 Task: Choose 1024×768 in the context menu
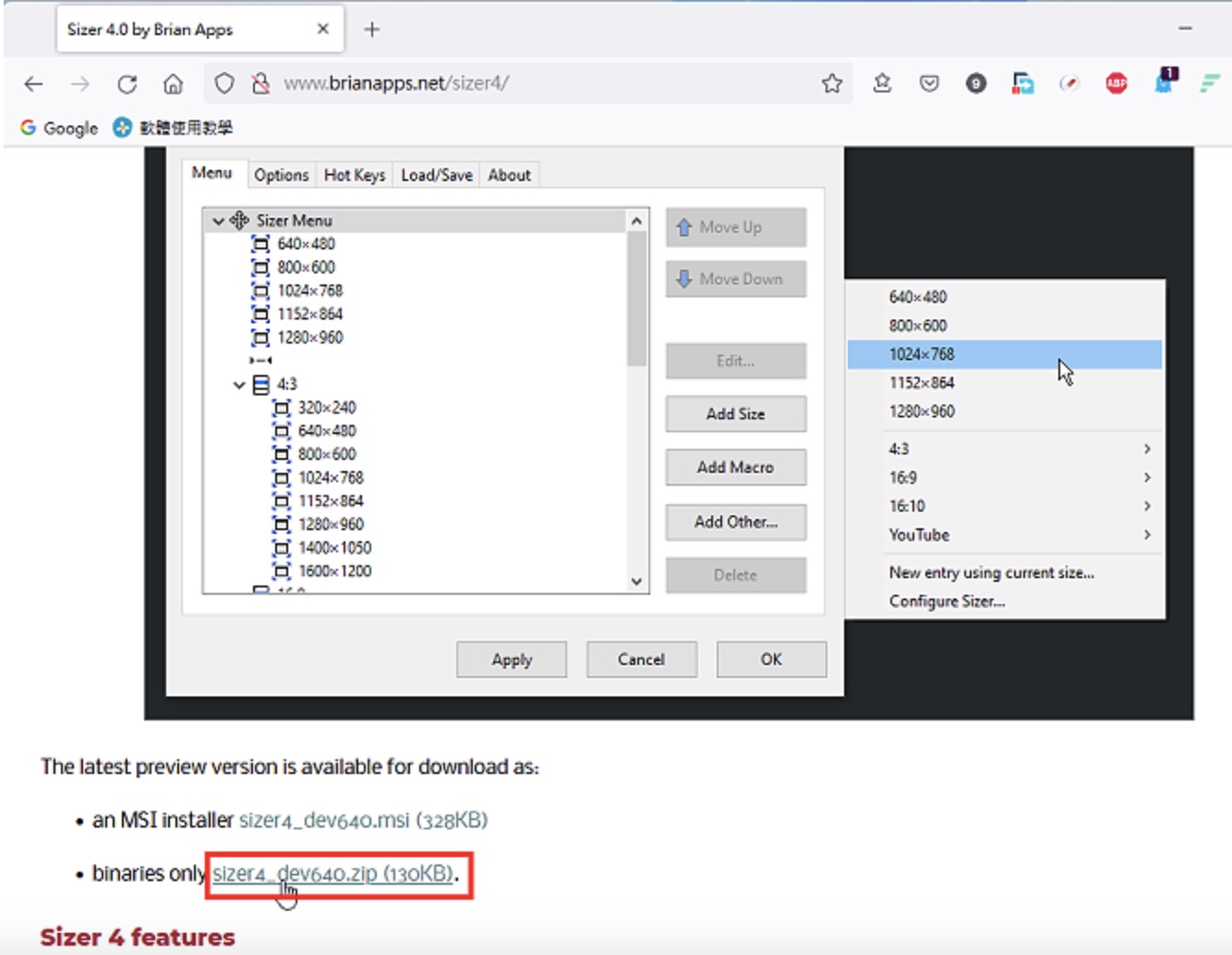point(1005,354)
